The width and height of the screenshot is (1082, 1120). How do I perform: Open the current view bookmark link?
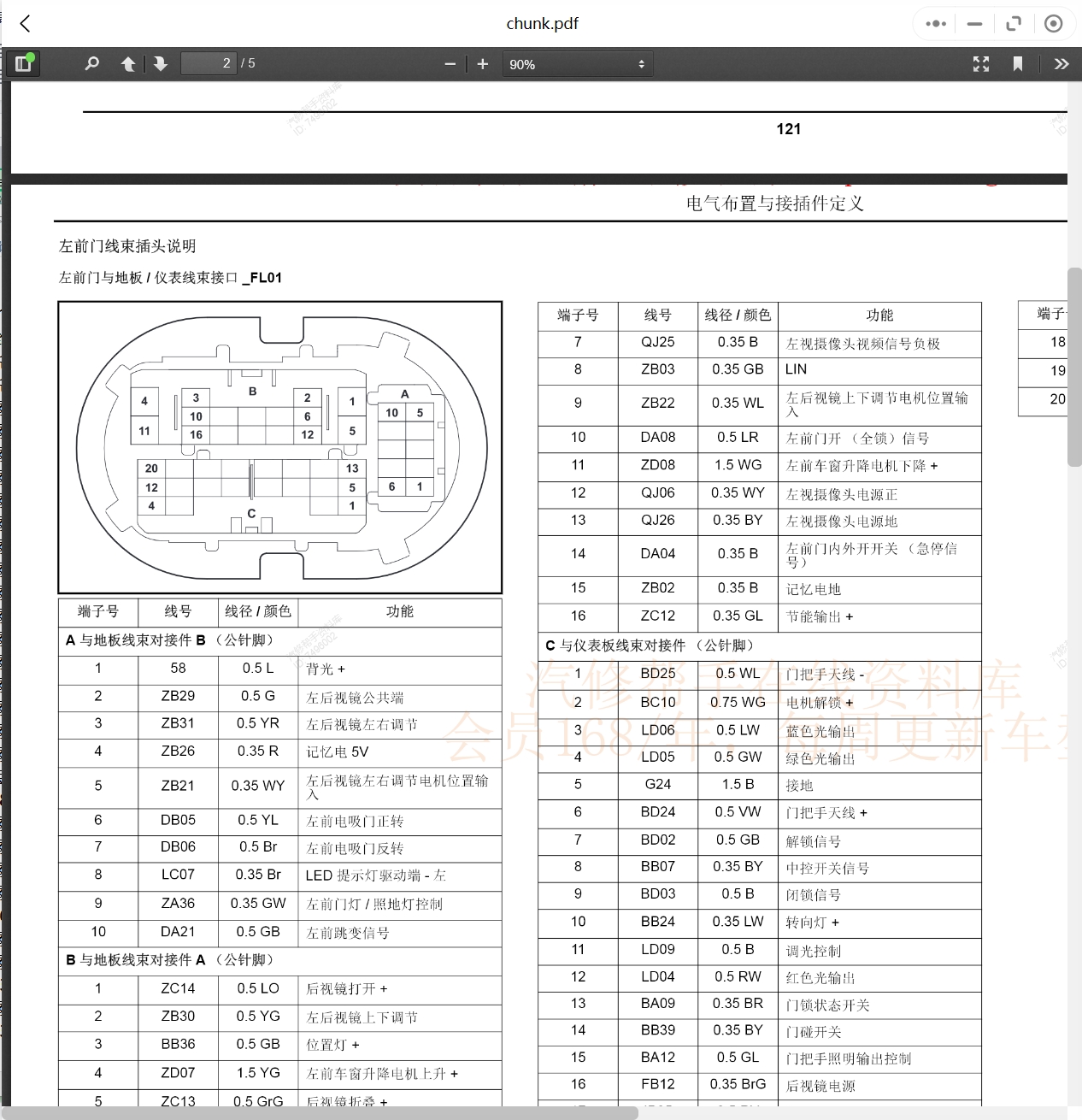click(1017, 63)
